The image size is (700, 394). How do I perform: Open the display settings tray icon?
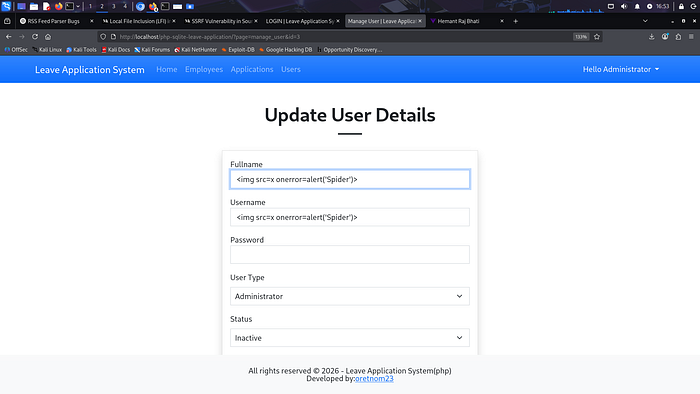click(611, 6)
